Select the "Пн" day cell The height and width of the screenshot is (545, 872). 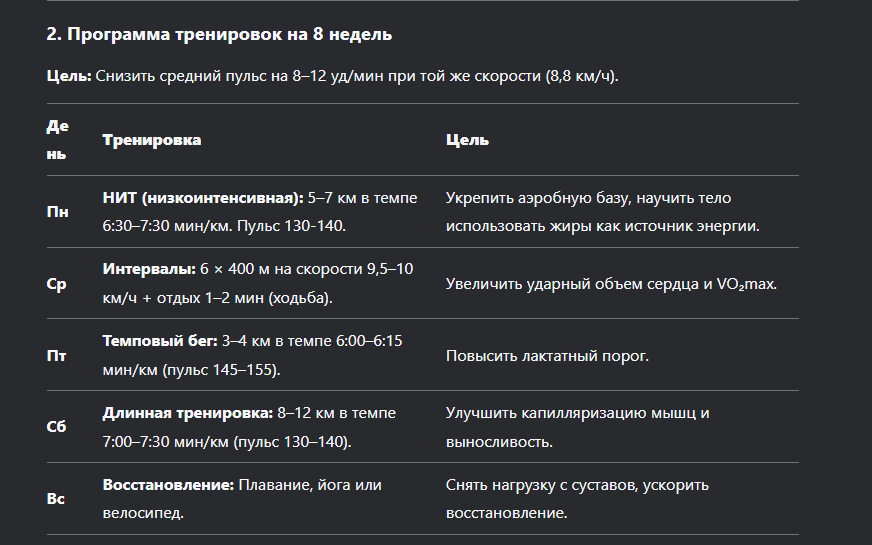[58, 212]
